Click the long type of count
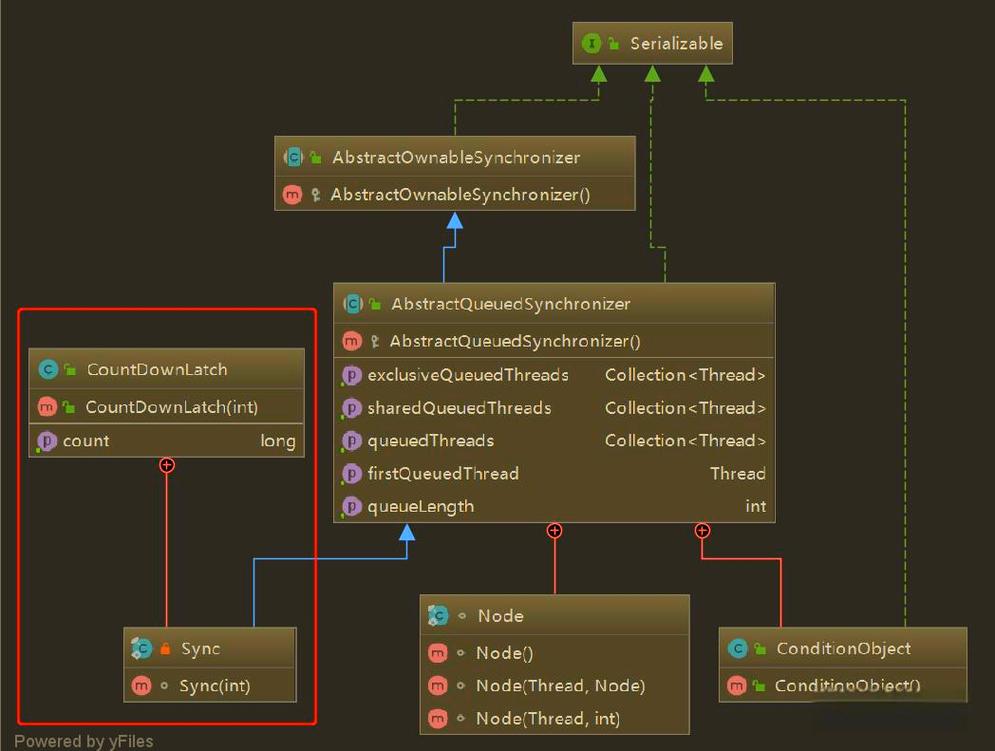 click(x=278, y=441)
